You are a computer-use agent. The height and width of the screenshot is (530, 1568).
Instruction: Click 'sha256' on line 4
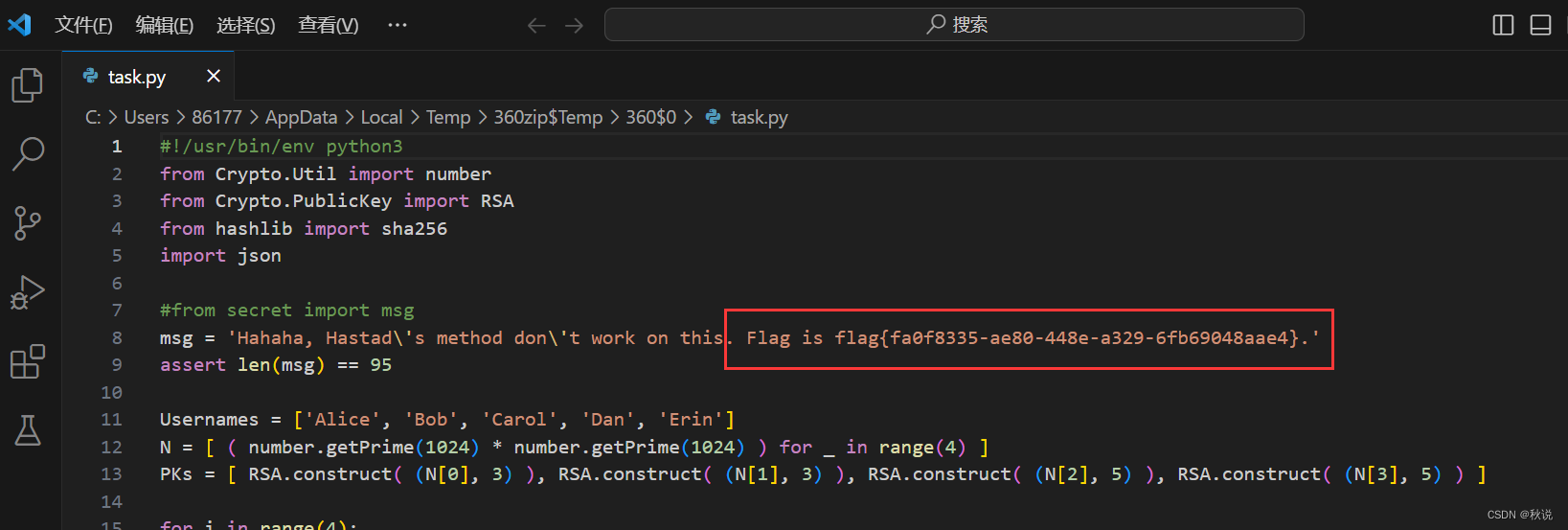coord(415,229)
